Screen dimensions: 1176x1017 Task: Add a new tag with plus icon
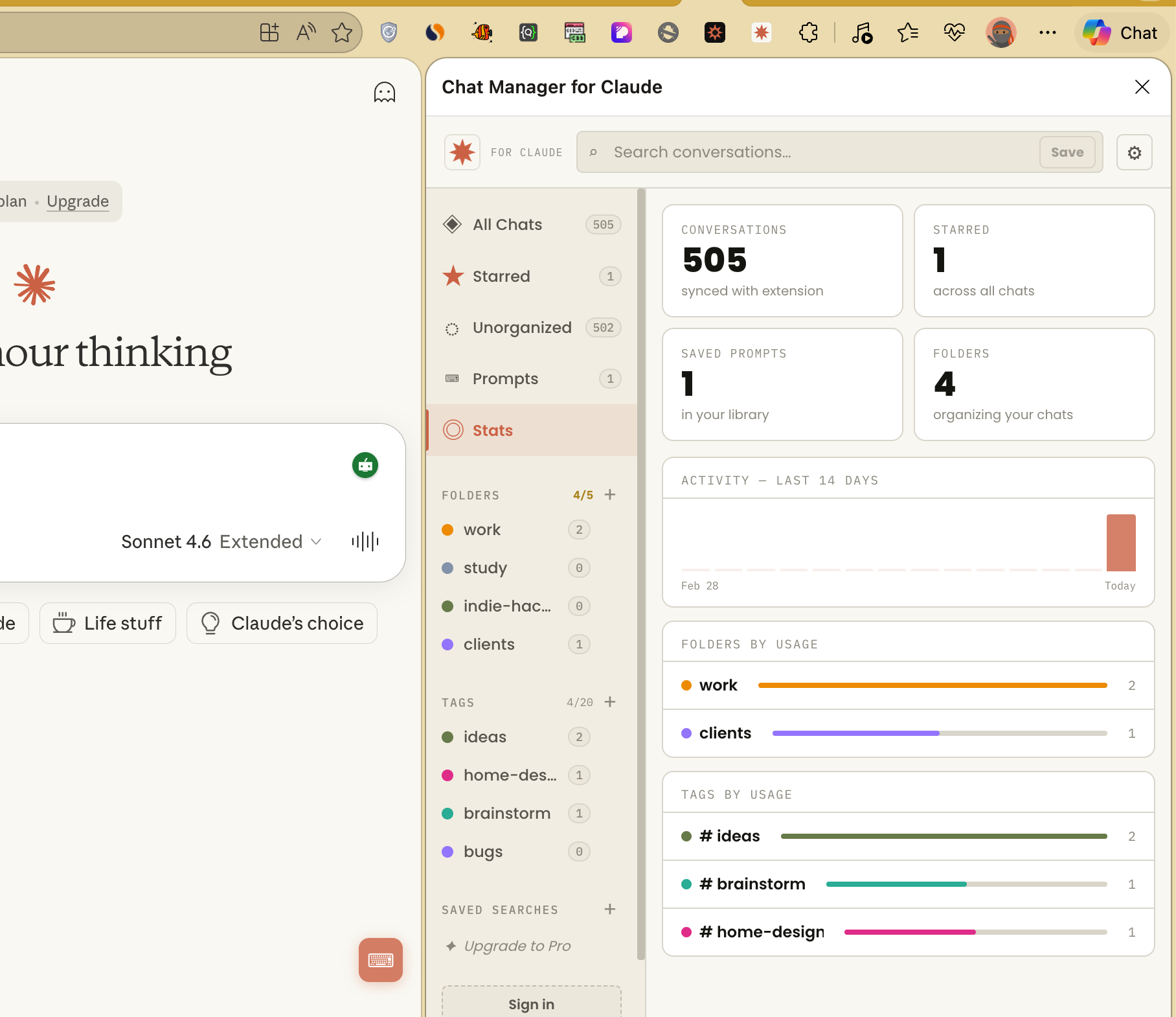coord(610,702)
